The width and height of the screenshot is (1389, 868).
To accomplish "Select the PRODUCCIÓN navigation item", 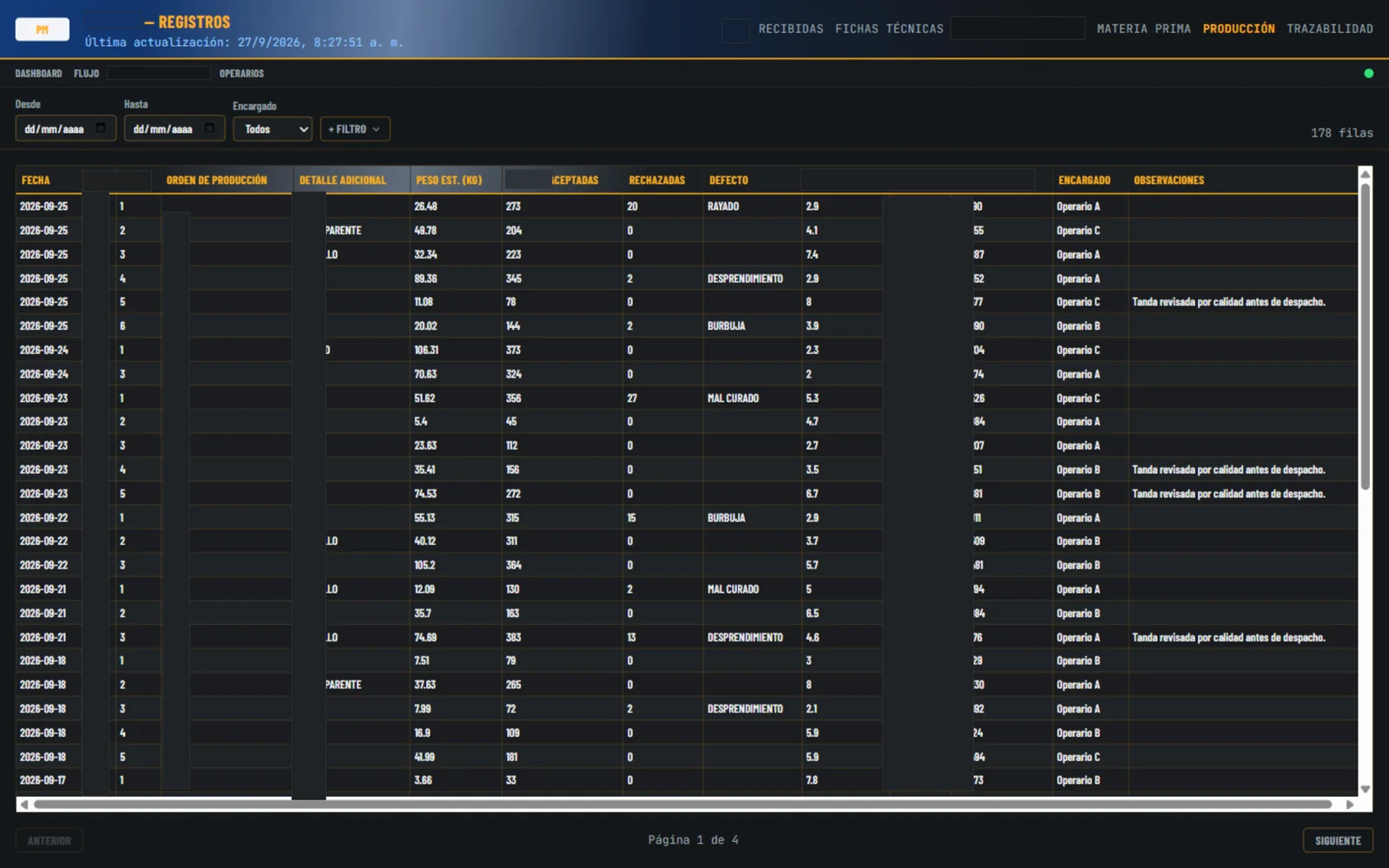I will [1239, 29].
